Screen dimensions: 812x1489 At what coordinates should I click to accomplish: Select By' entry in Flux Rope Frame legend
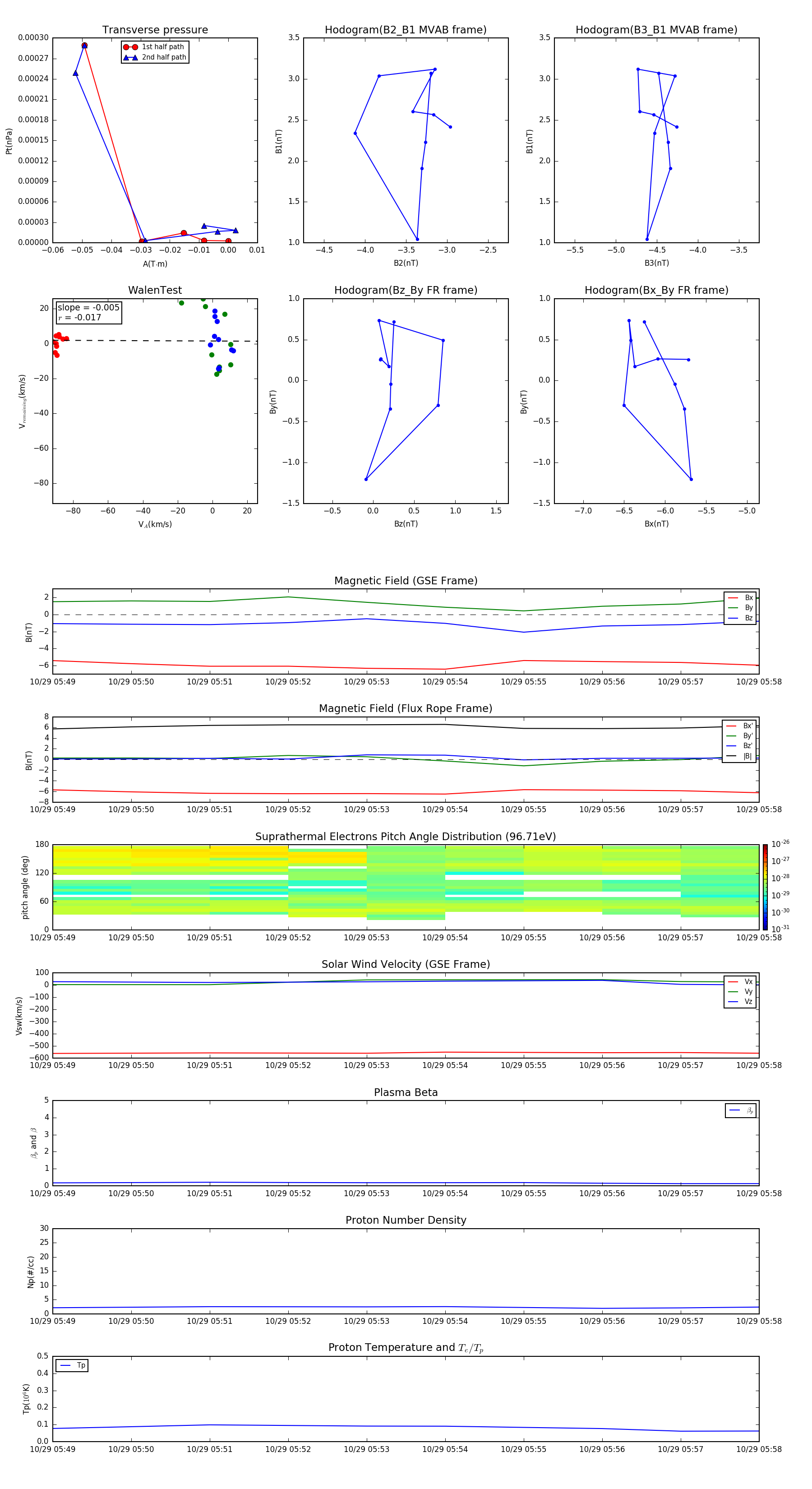coord(740,736)
